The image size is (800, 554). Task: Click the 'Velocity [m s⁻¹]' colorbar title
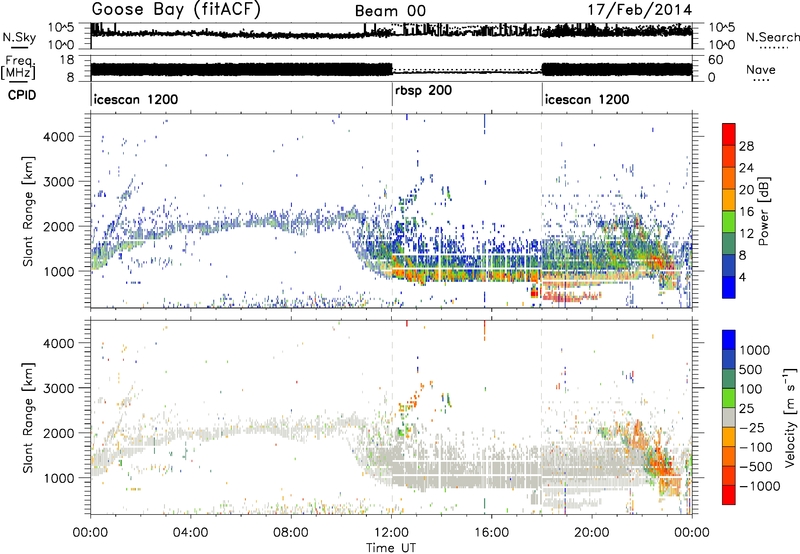coord(790,417)
